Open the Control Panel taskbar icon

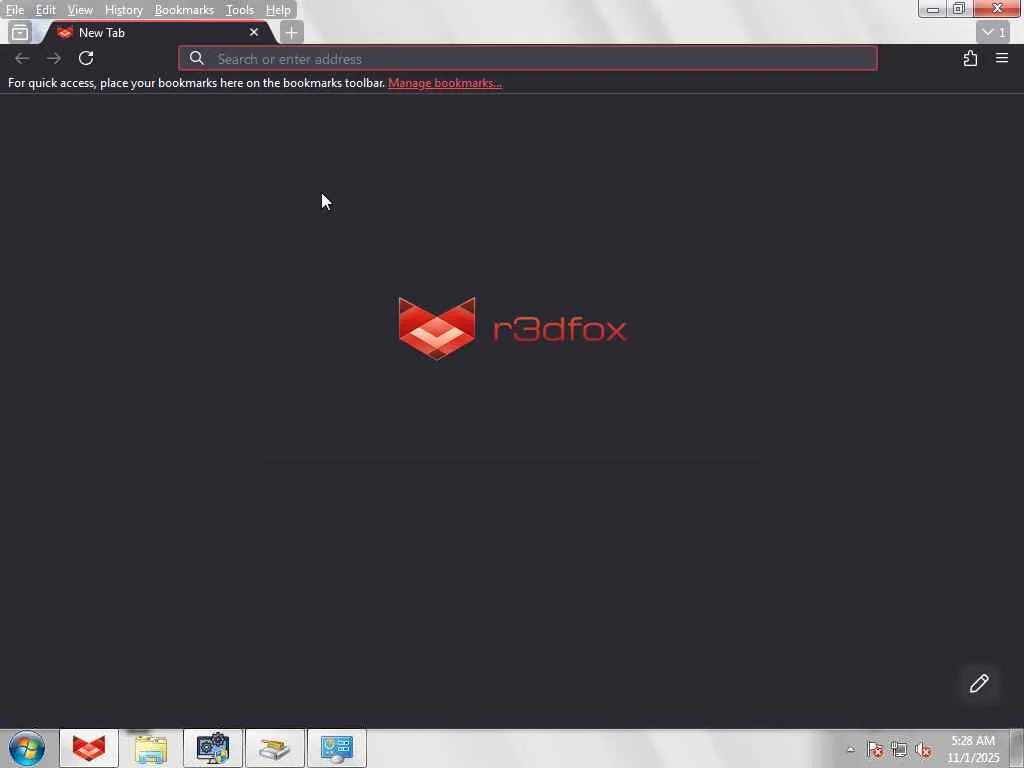point(337,748)
